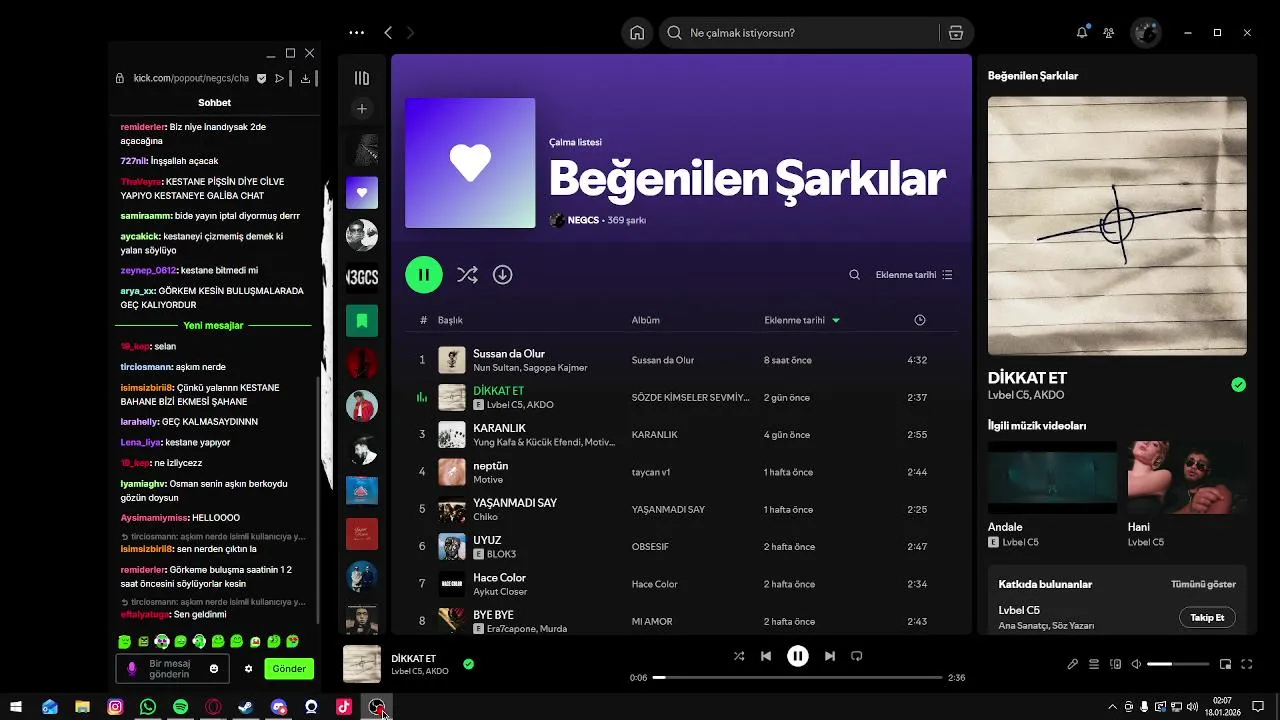Download the Beğenilen Şarkılar playlist
Image resolution: width=1280 pixels, height=720 pixels.
(503, 274)
